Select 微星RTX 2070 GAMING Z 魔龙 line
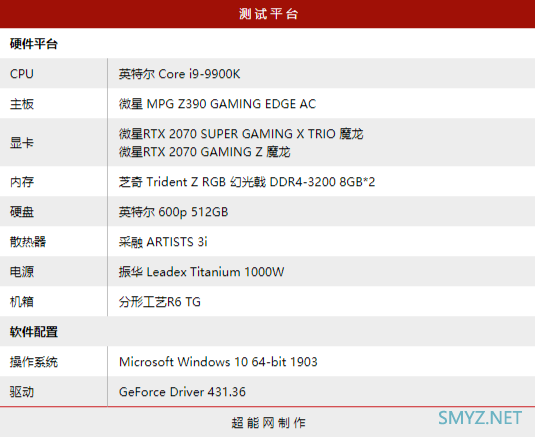 [x=204, y=151]
